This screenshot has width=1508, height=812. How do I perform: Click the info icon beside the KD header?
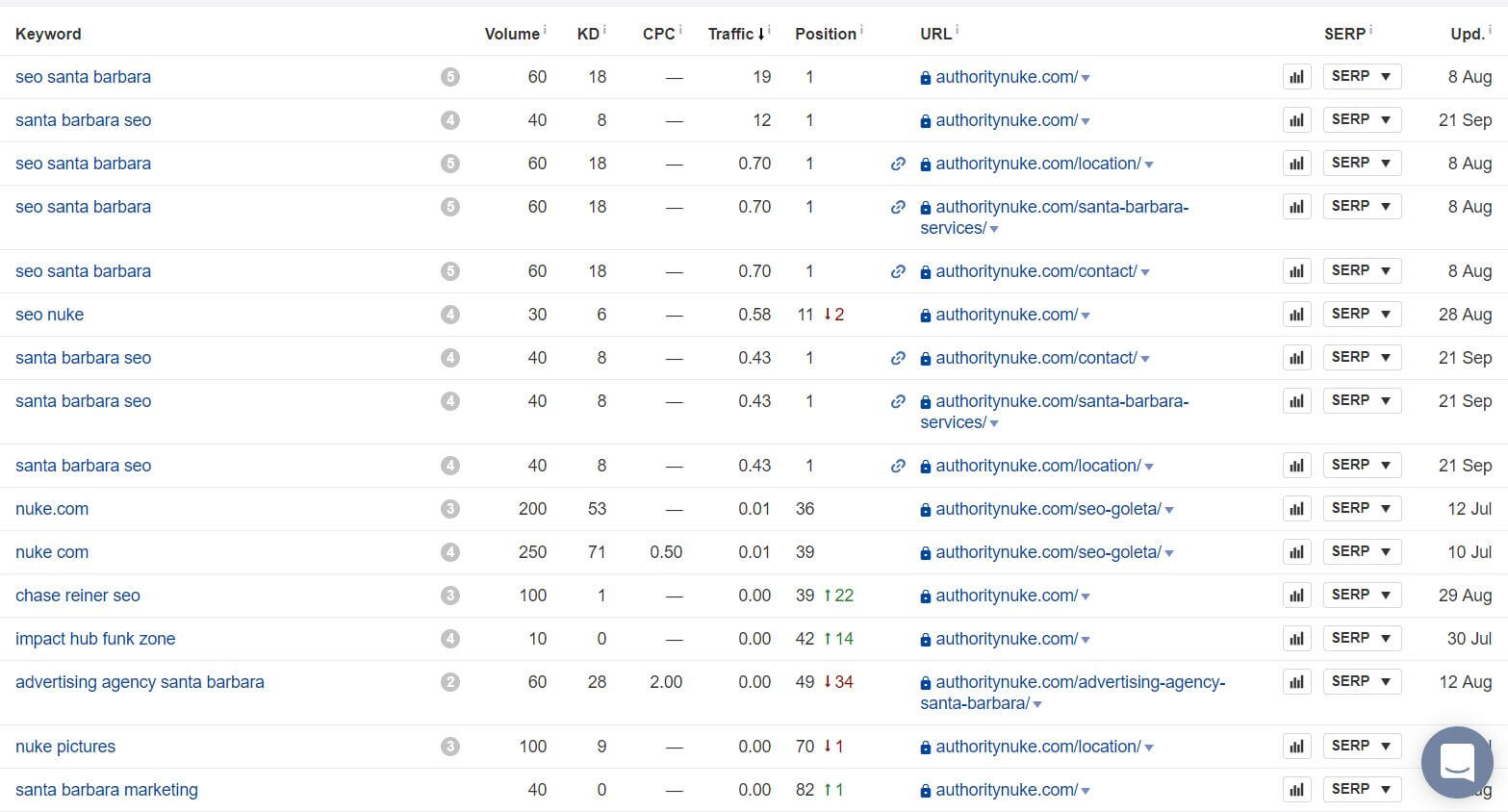(x=604, y=30)
